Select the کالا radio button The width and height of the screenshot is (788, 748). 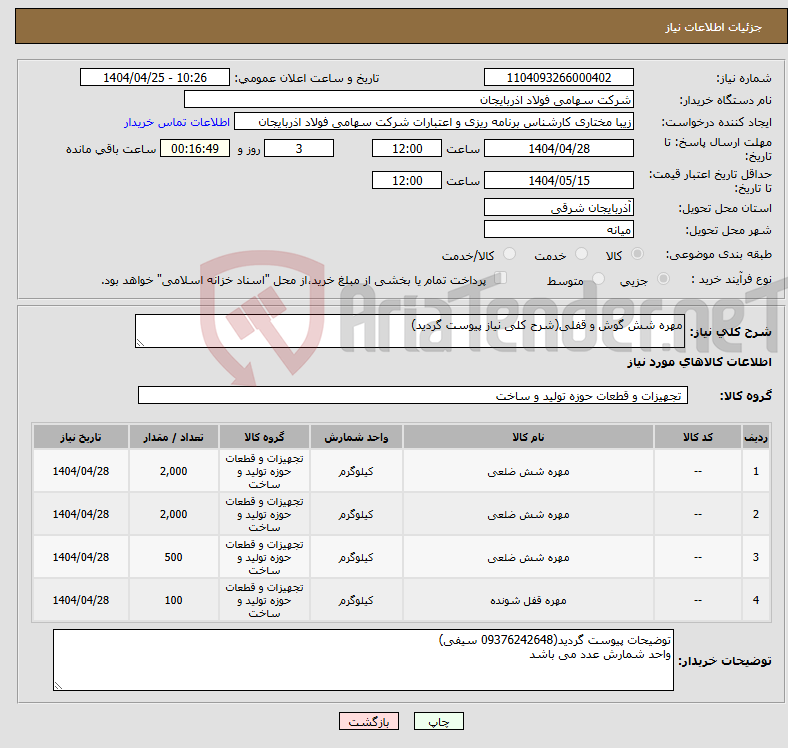637,254
